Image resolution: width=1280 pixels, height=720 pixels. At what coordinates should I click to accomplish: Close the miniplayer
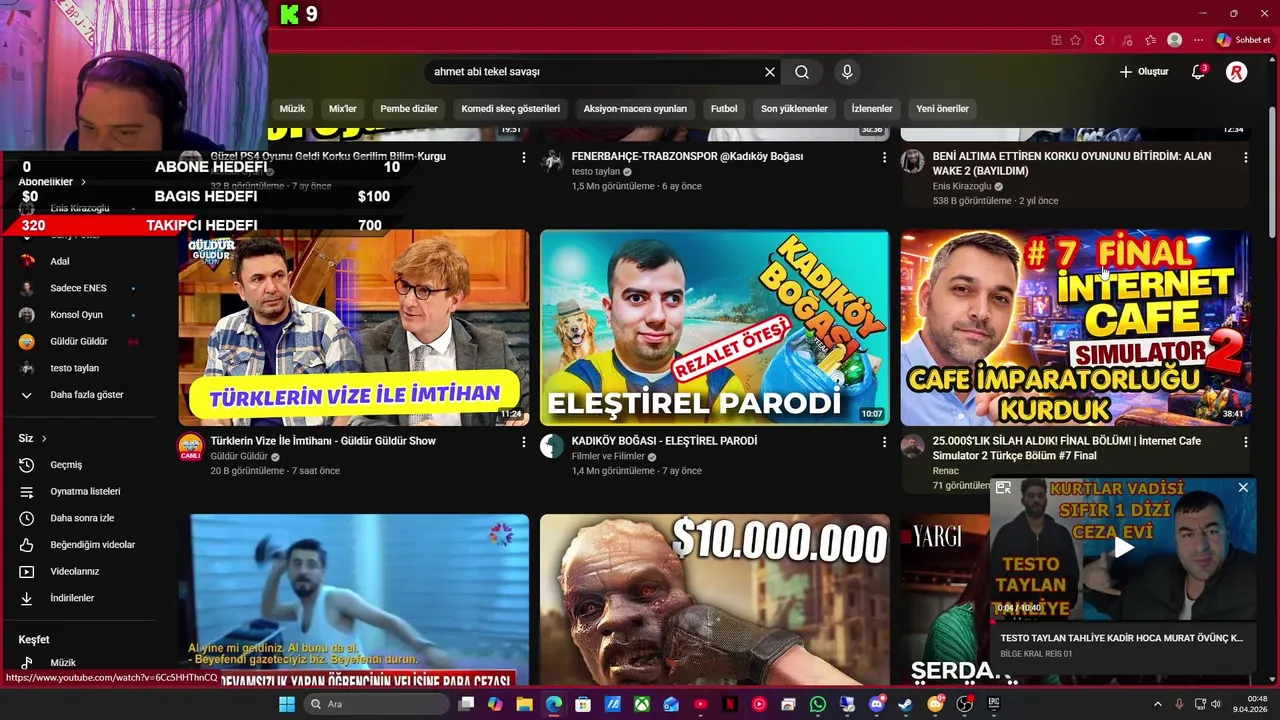[1243, 488]
